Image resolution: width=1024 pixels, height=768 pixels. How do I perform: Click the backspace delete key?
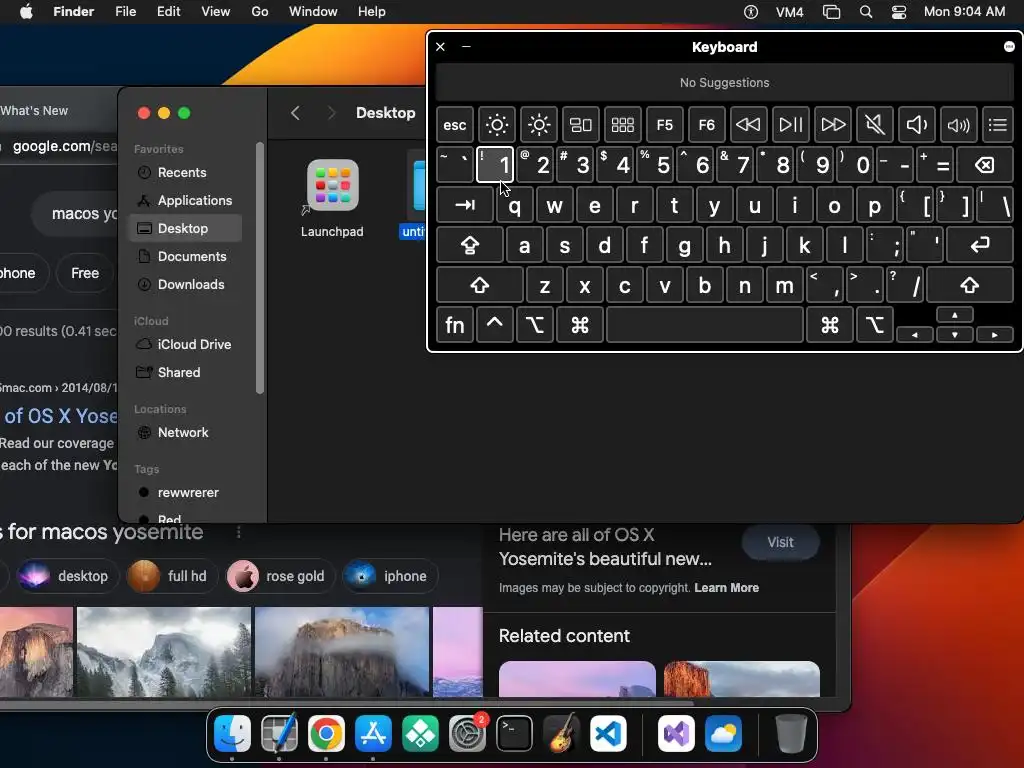point(985,165)
